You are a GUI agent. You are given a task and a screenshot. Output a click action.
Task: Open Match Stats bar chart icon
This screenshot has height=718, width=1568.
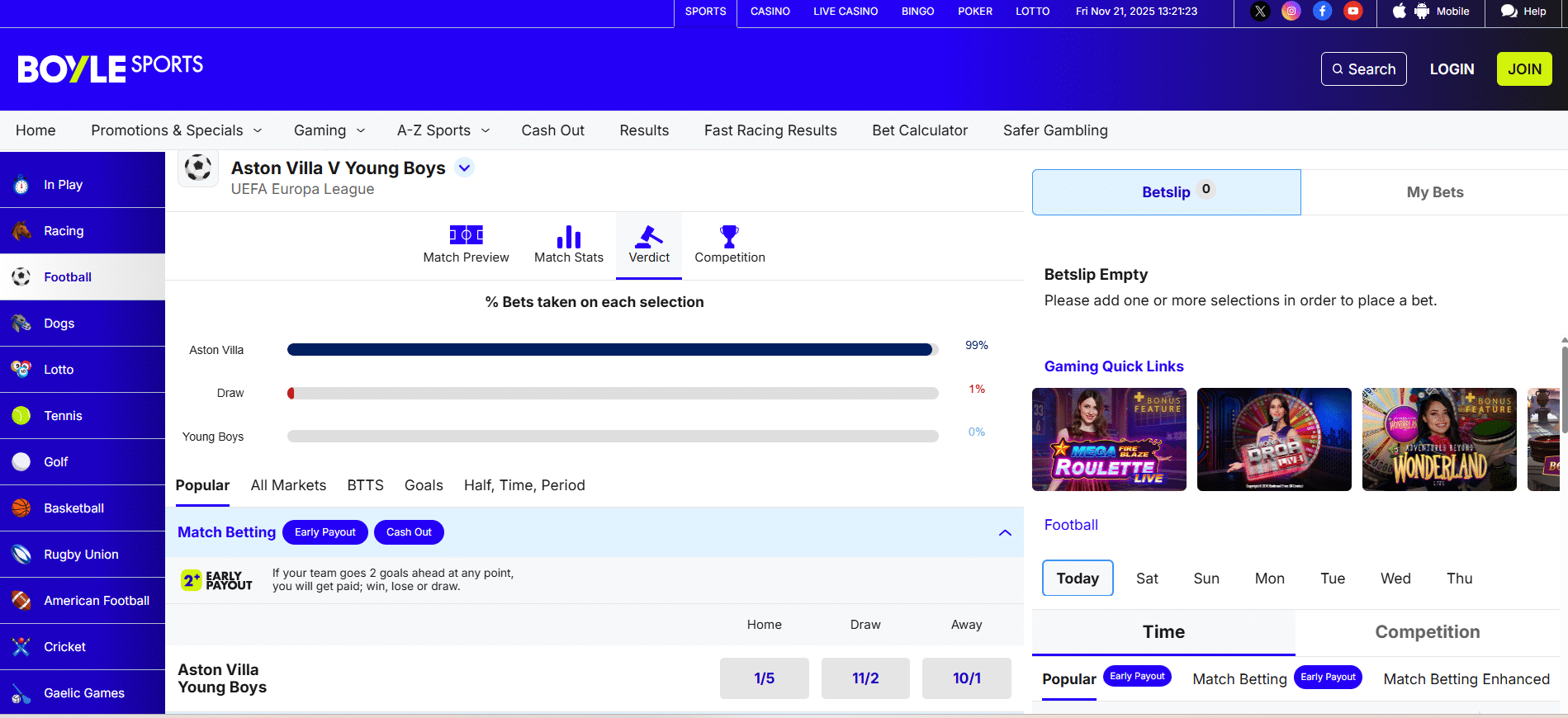(569, 237)
